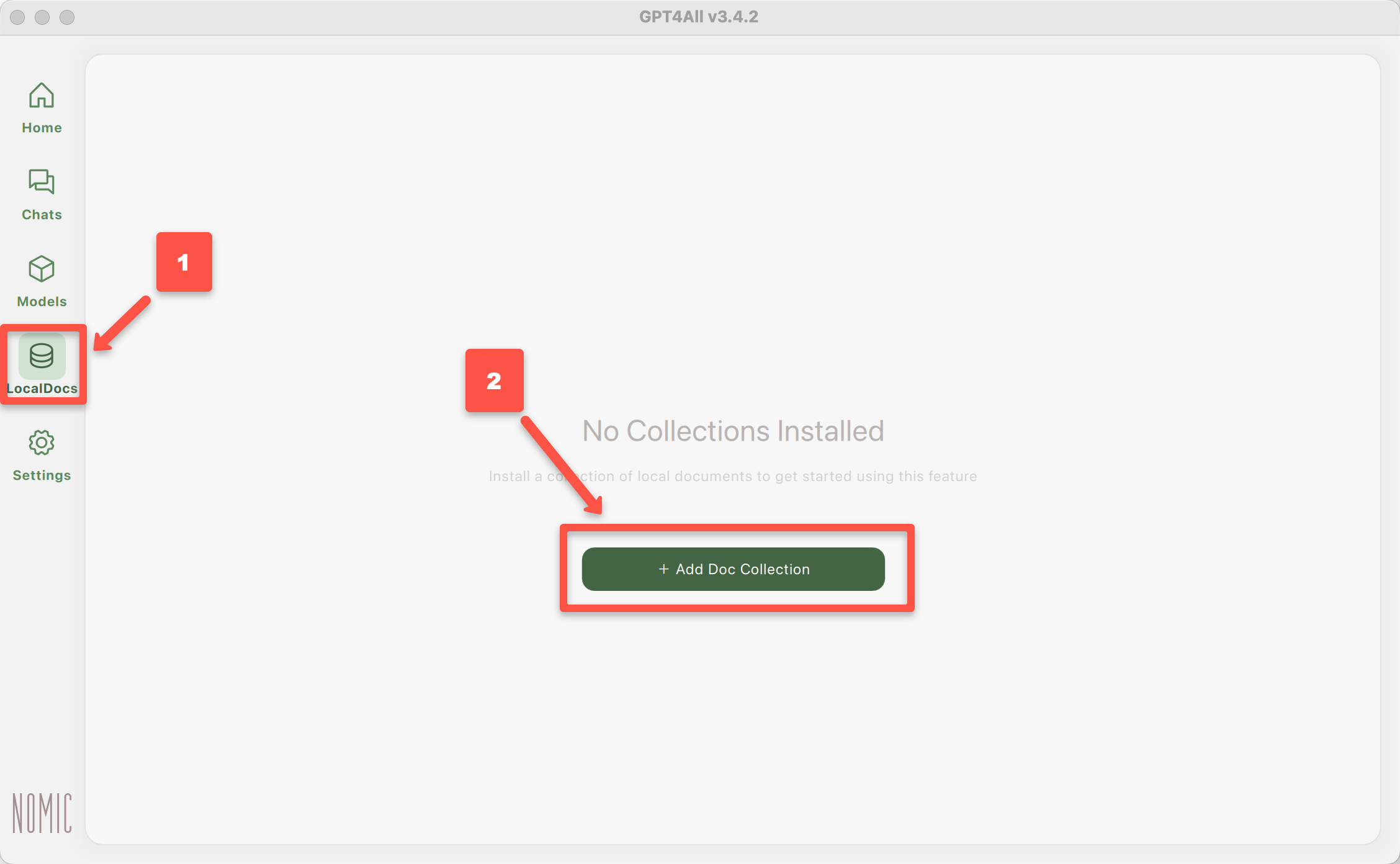Open the Home view from sidebar

42,108
